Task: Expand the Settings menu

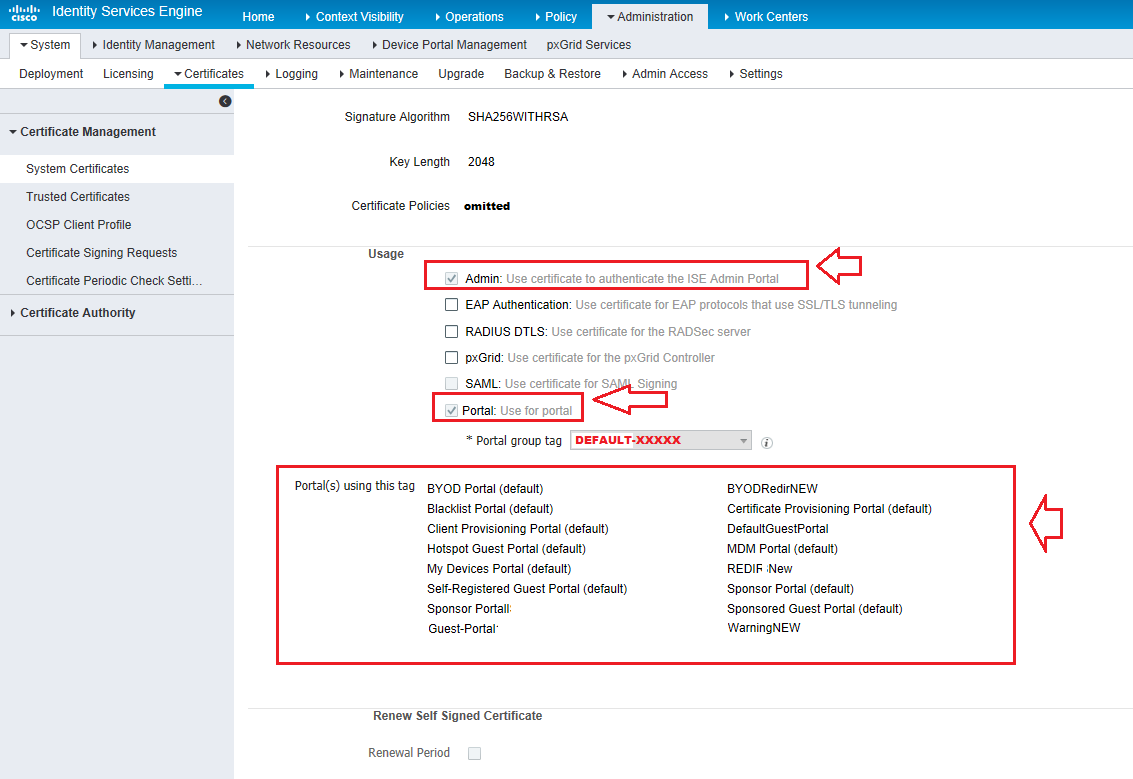Action: tap(756, 74)
